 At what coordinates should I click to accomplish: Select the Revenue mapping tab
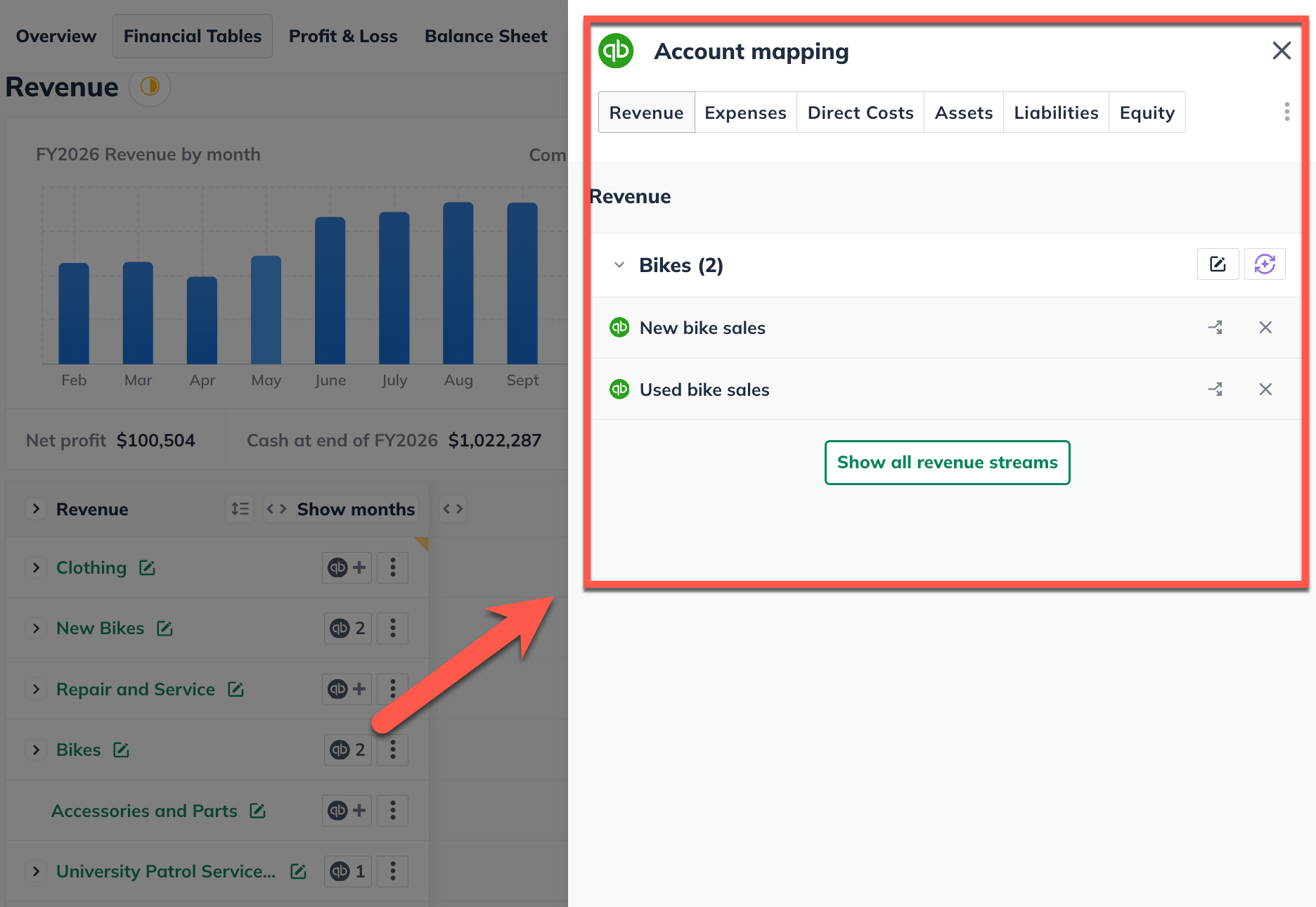tap(646, 112)
